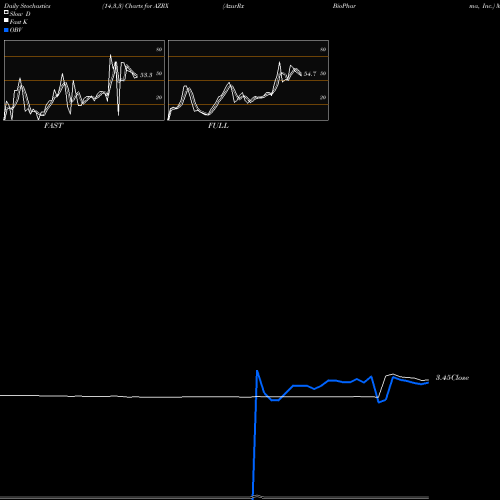Click the 'FAST' chart caption

tap(53, 126)
